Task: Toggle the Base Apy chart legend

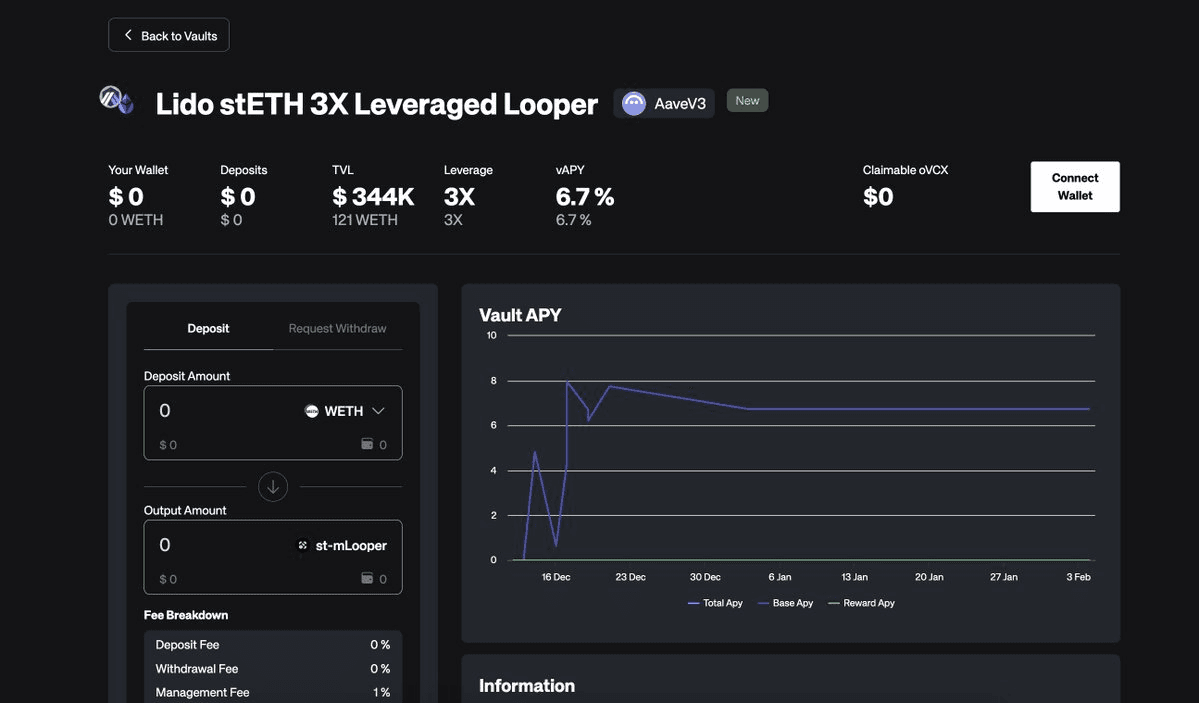Action: 785,601
